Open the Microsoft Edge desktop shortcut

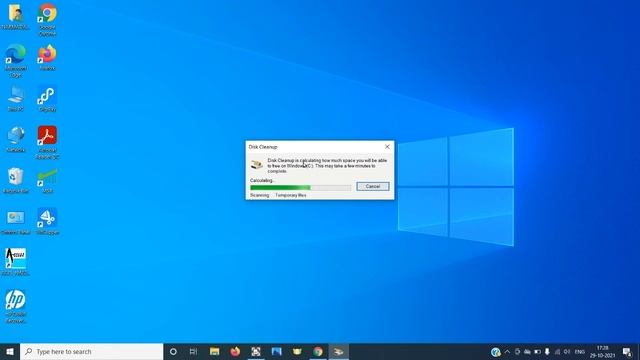click(x=16, y=60)
